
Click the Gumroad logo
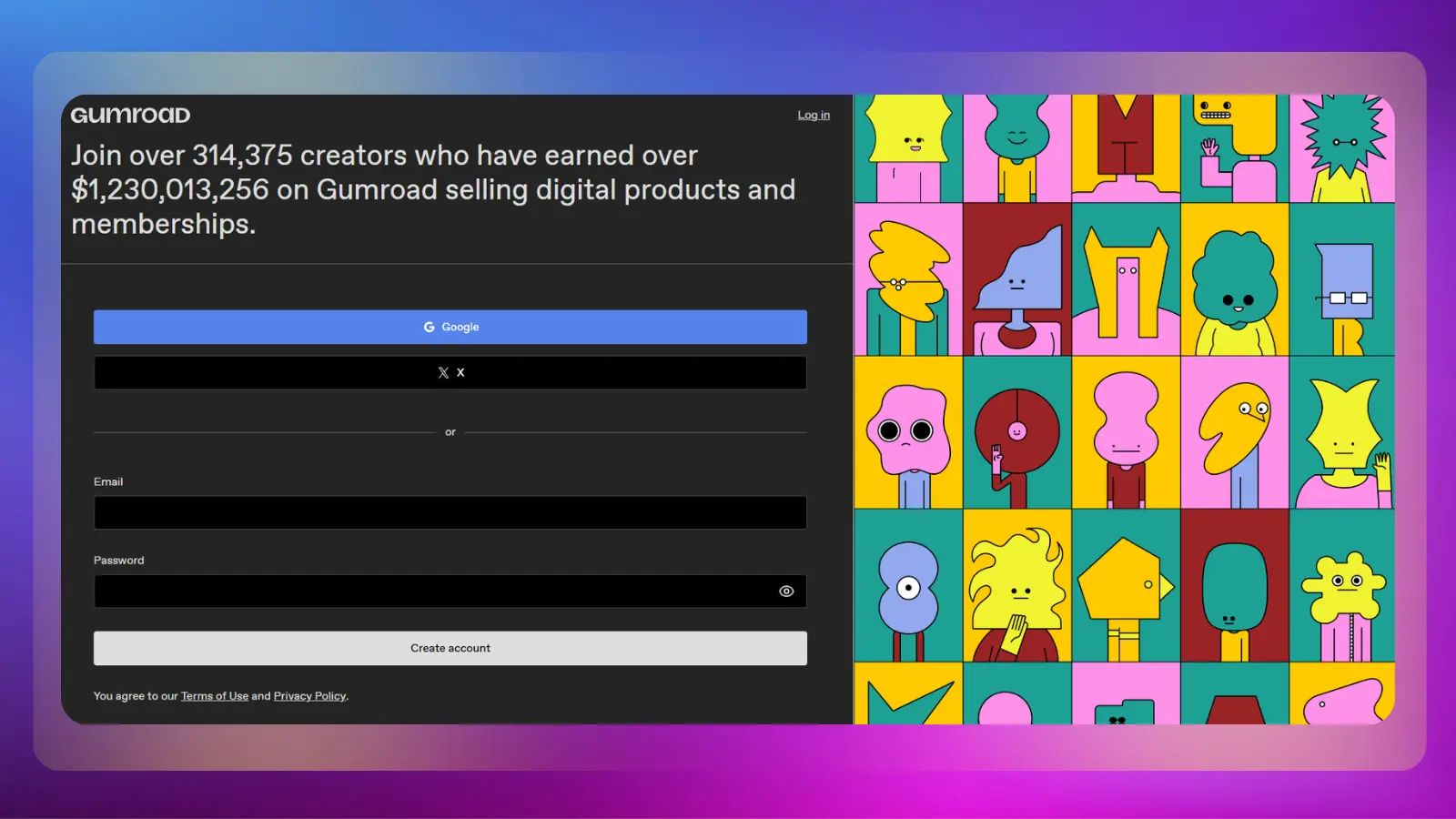coord(130,116)
